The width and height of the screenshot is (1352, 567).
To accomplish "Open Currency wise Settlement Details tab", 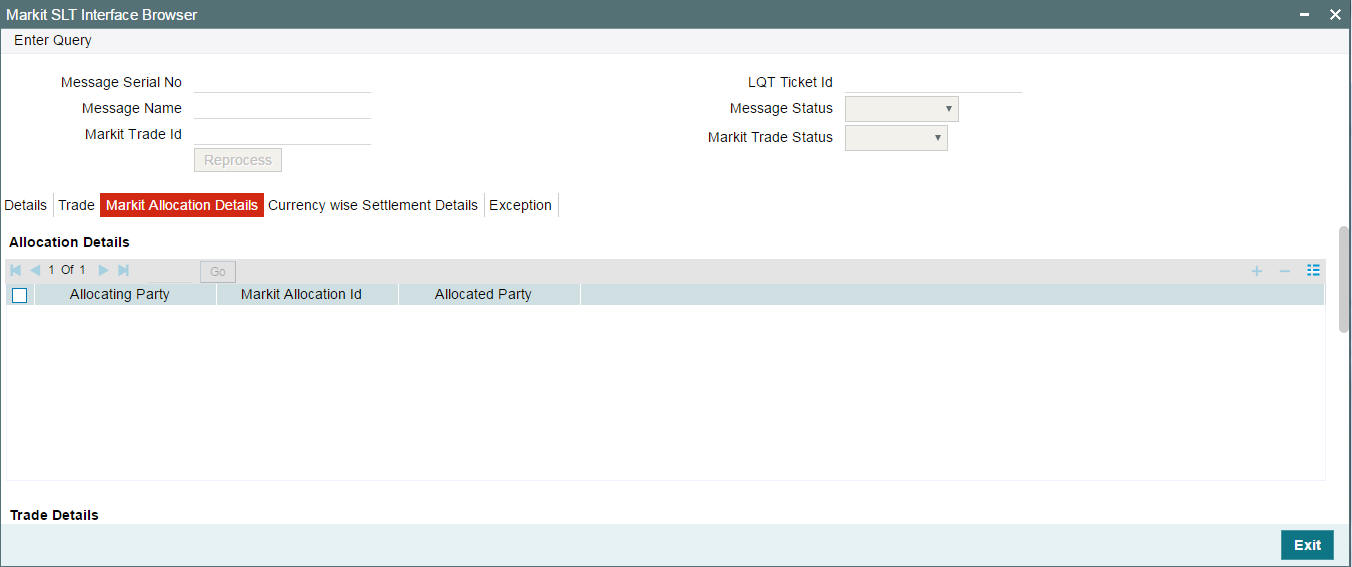I will click(x=373, y=205).
